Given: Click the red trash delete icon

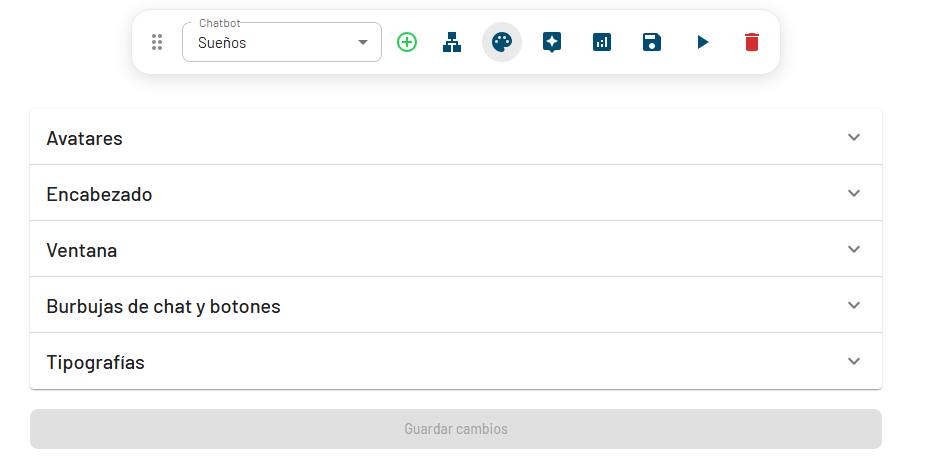Looking at the screenshot, I should (752, 42).
